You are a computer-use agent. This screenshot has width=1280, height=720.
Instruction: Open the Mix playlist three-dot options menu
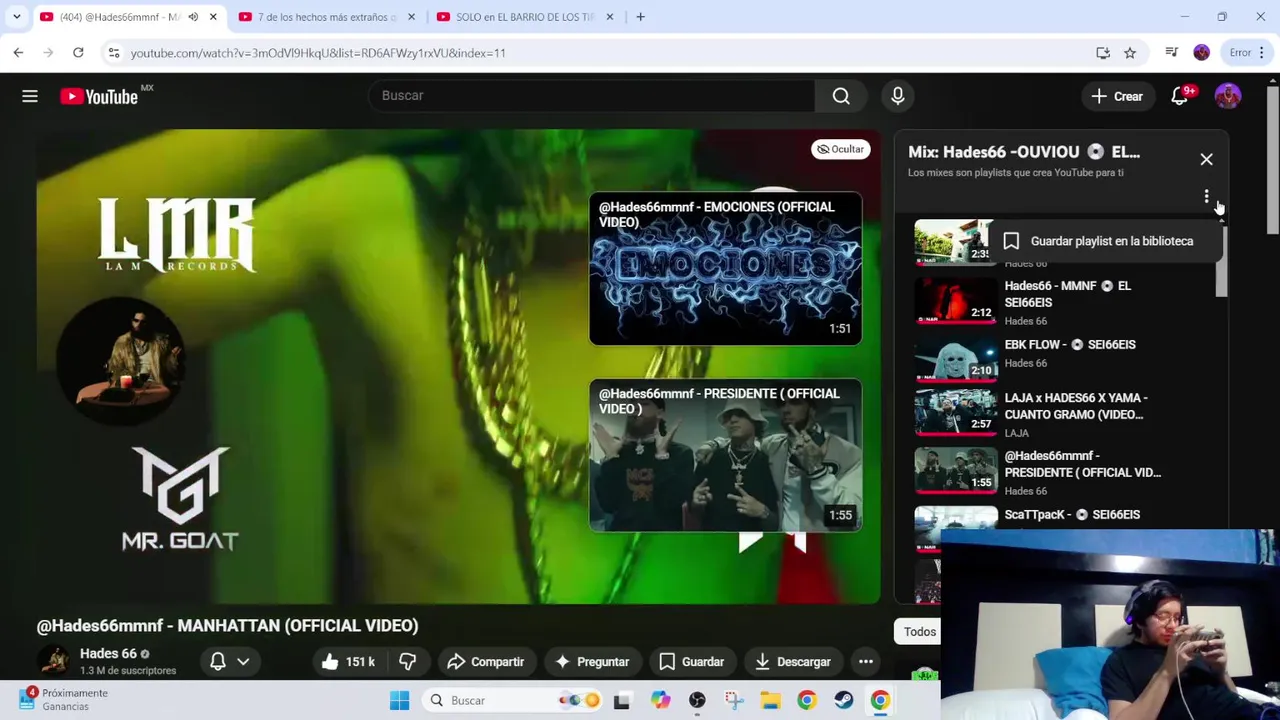pos(1206,196)
